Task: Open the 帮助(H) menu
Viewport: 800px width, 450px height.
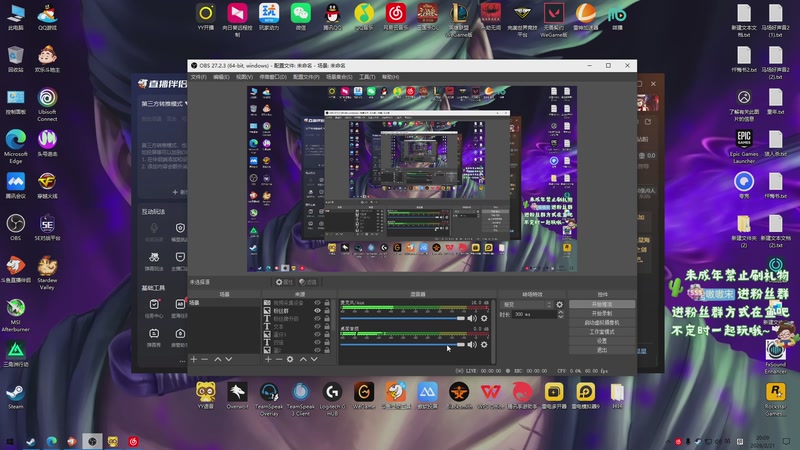Action: coord(390,77)
